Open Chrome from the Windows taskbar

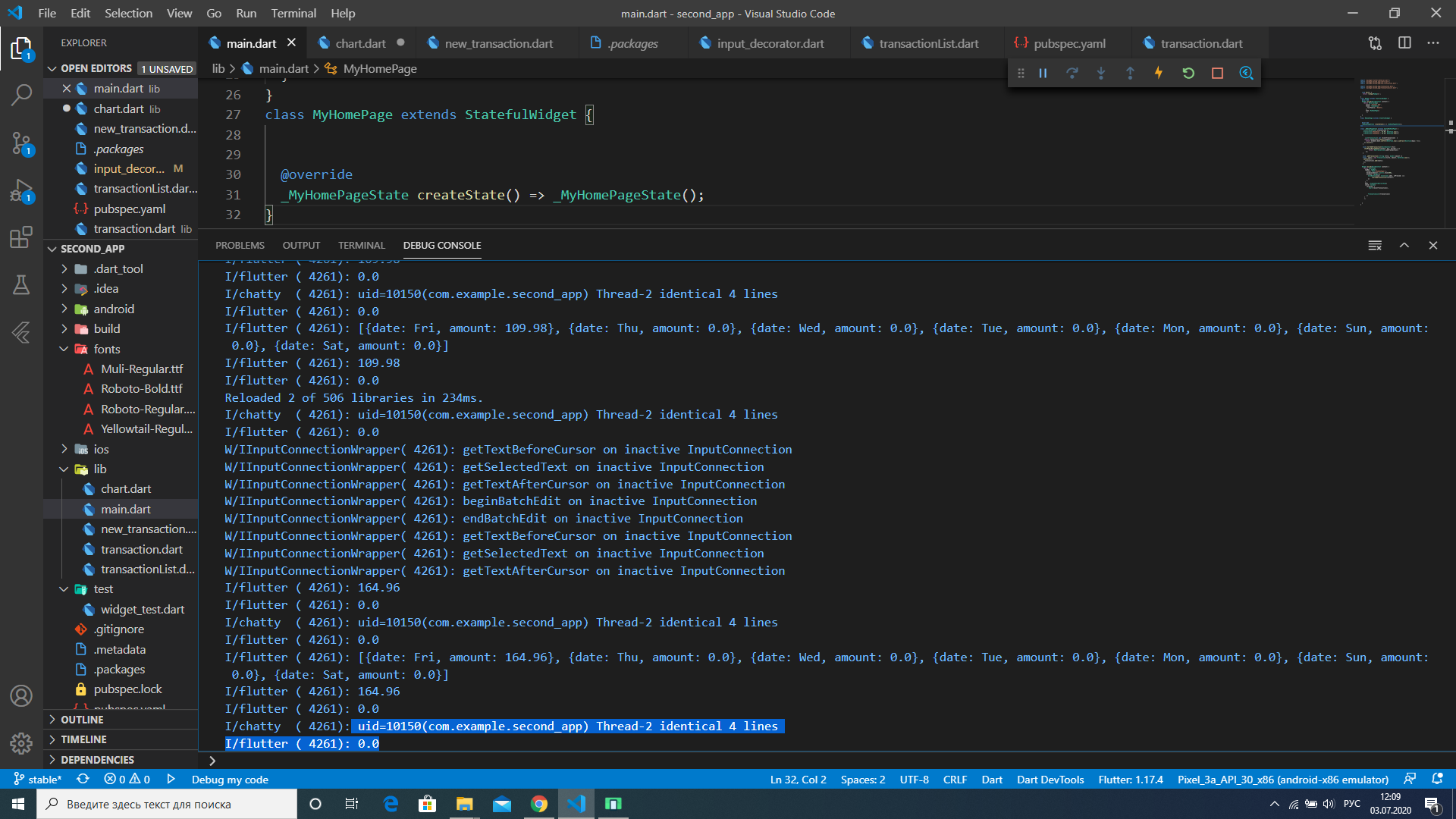pyautogui.click(x=539, y=804)
